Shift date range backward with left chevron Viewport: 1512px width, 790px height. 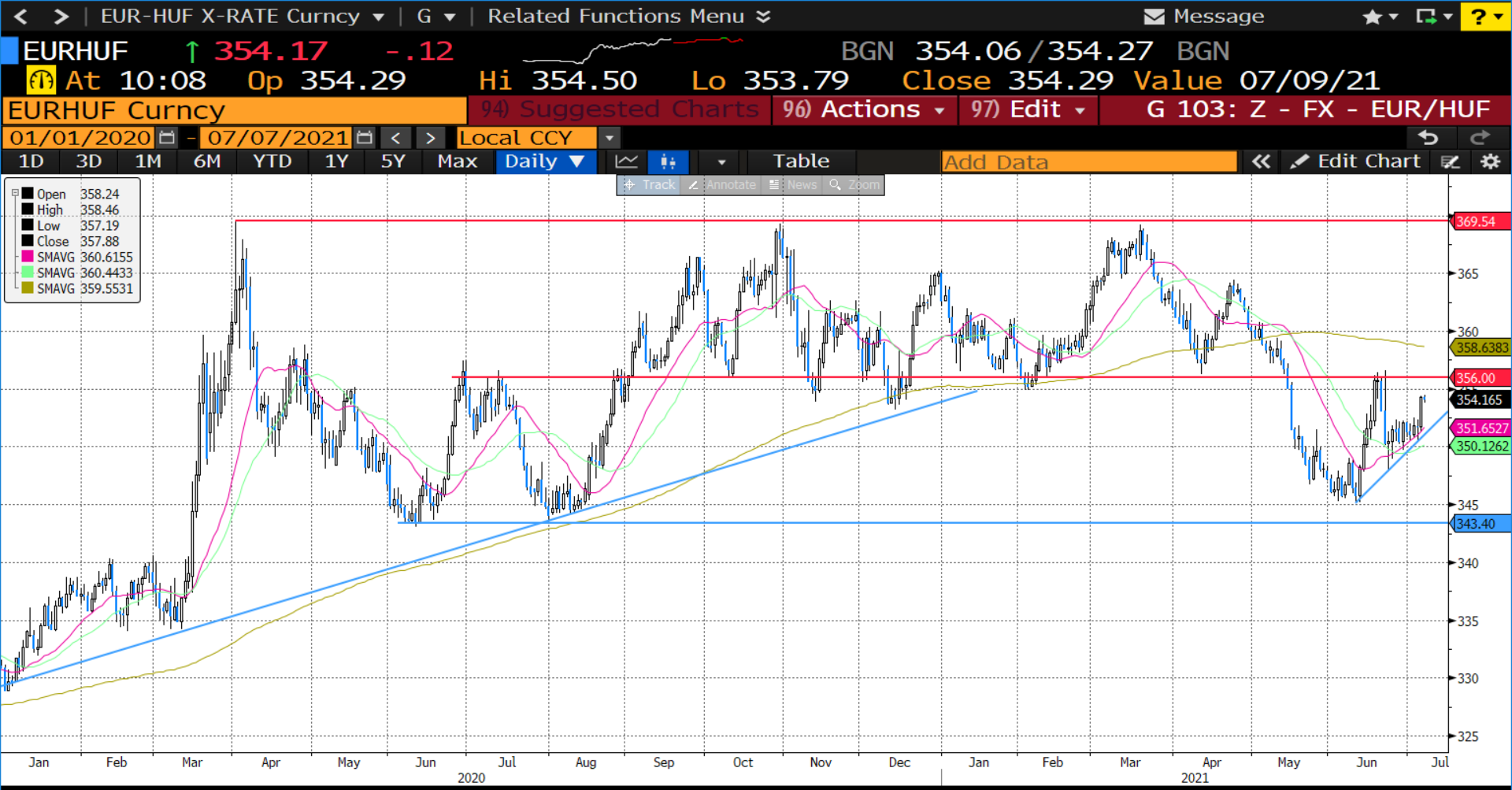(x=396, y=138)
